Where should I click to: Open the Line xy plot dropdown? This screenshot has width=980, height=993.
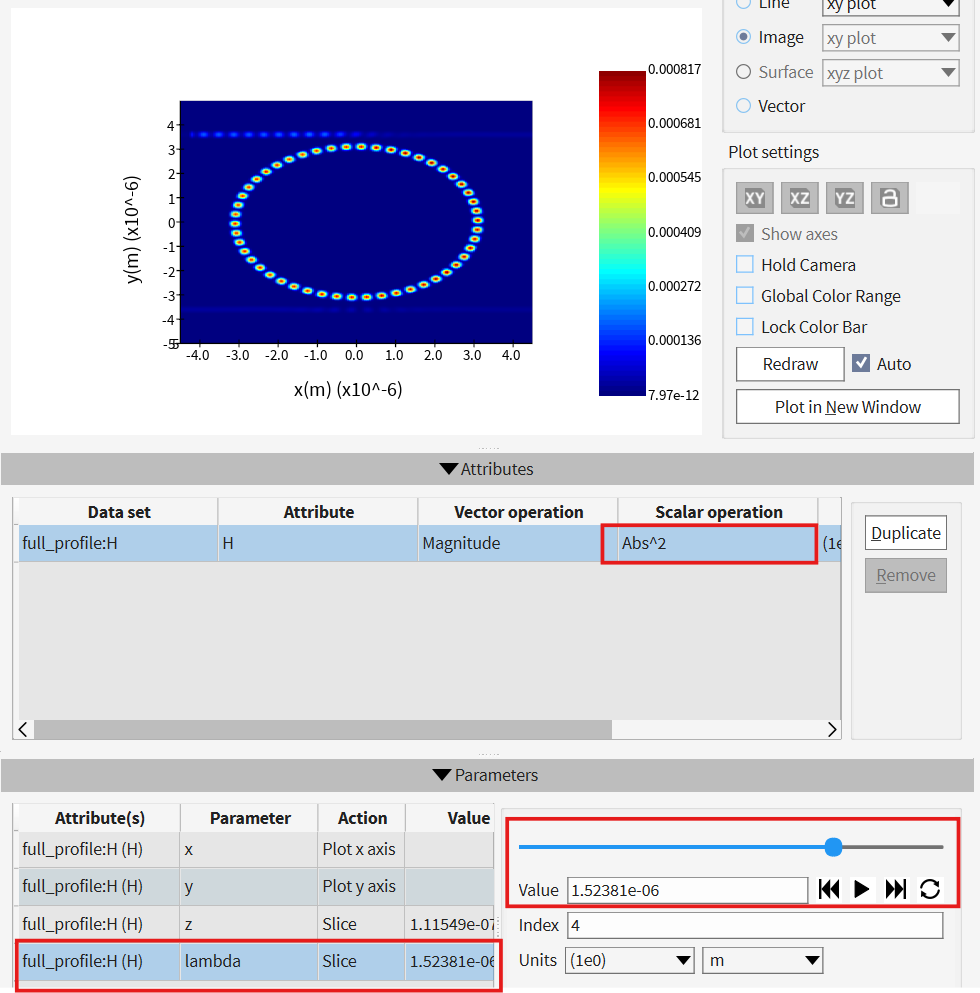891,6
